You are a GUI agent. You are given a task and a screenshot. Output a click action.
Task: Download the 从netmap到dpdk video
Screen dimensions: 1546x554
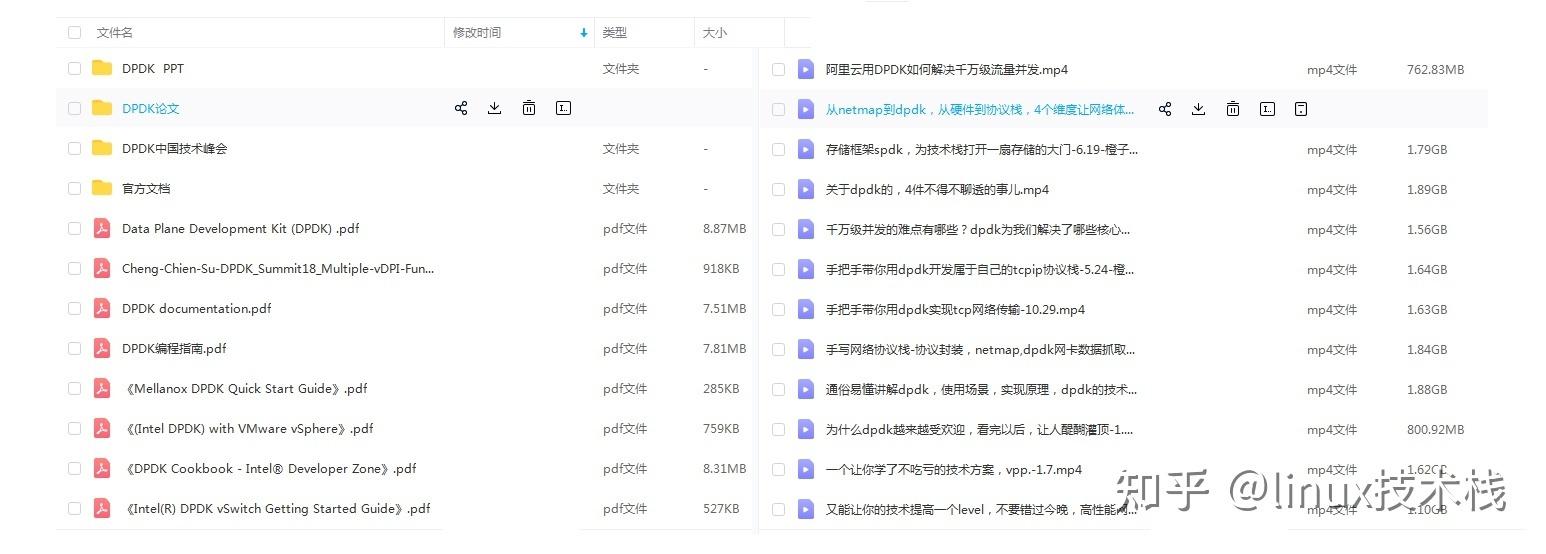coord(1198,109)
